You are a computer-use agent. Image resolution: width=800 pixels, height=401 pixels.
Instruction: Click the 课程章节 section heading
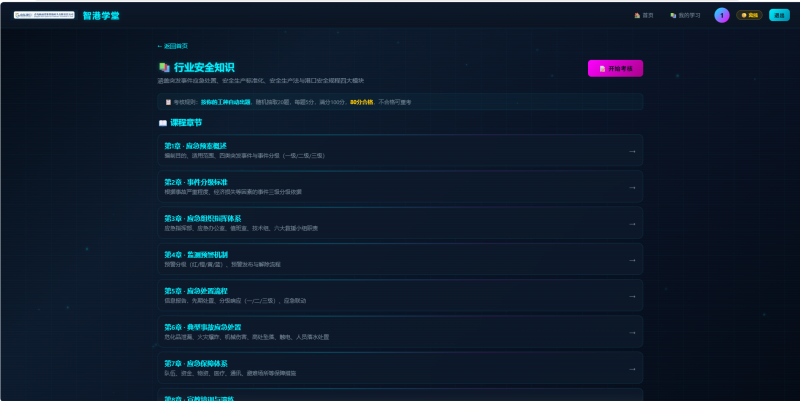[186, 123]
